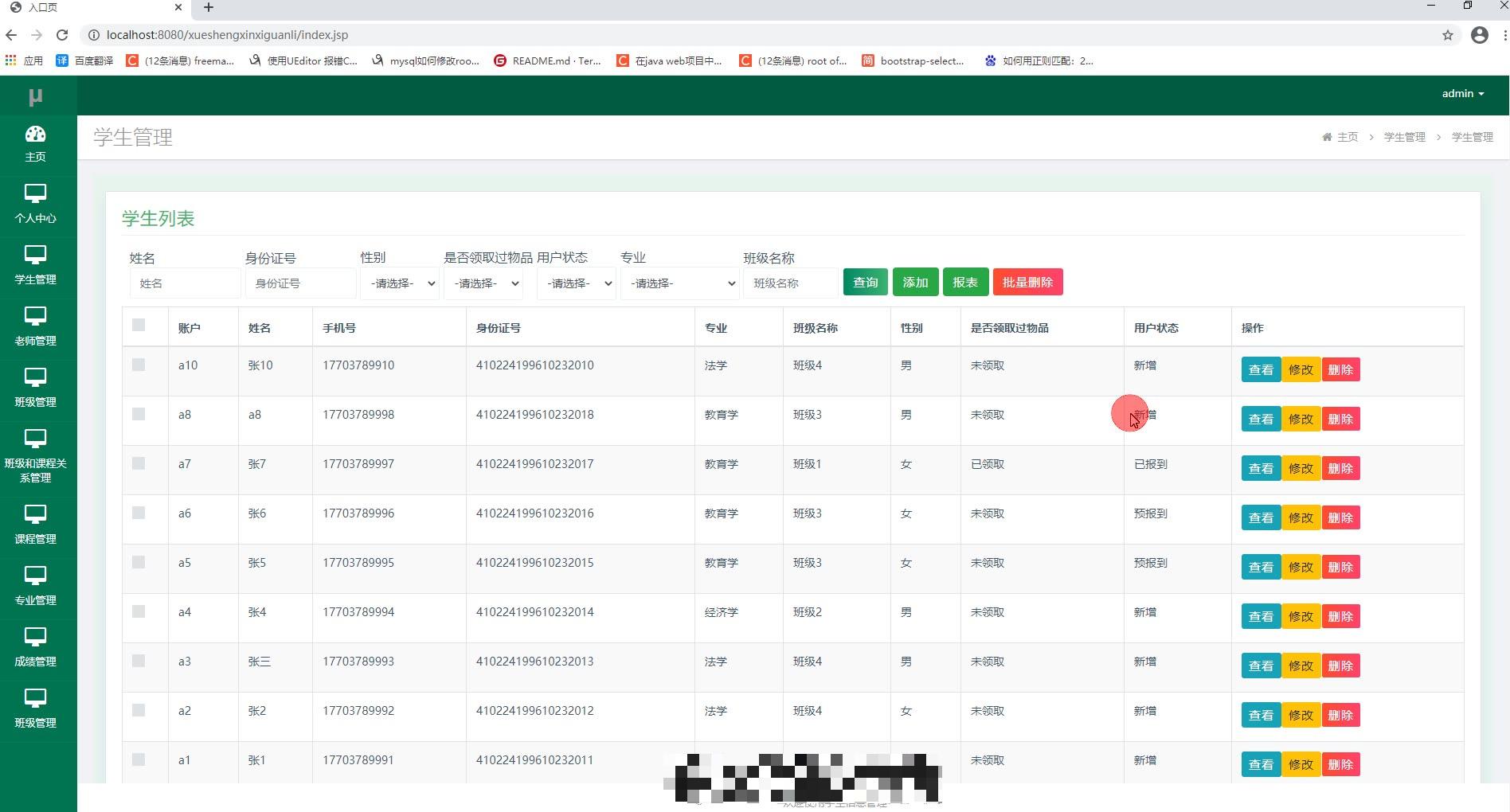Screen dimensions: 1510x812
Task: Open the 应用 apps grid bookmark
Action: pos(24,61)
